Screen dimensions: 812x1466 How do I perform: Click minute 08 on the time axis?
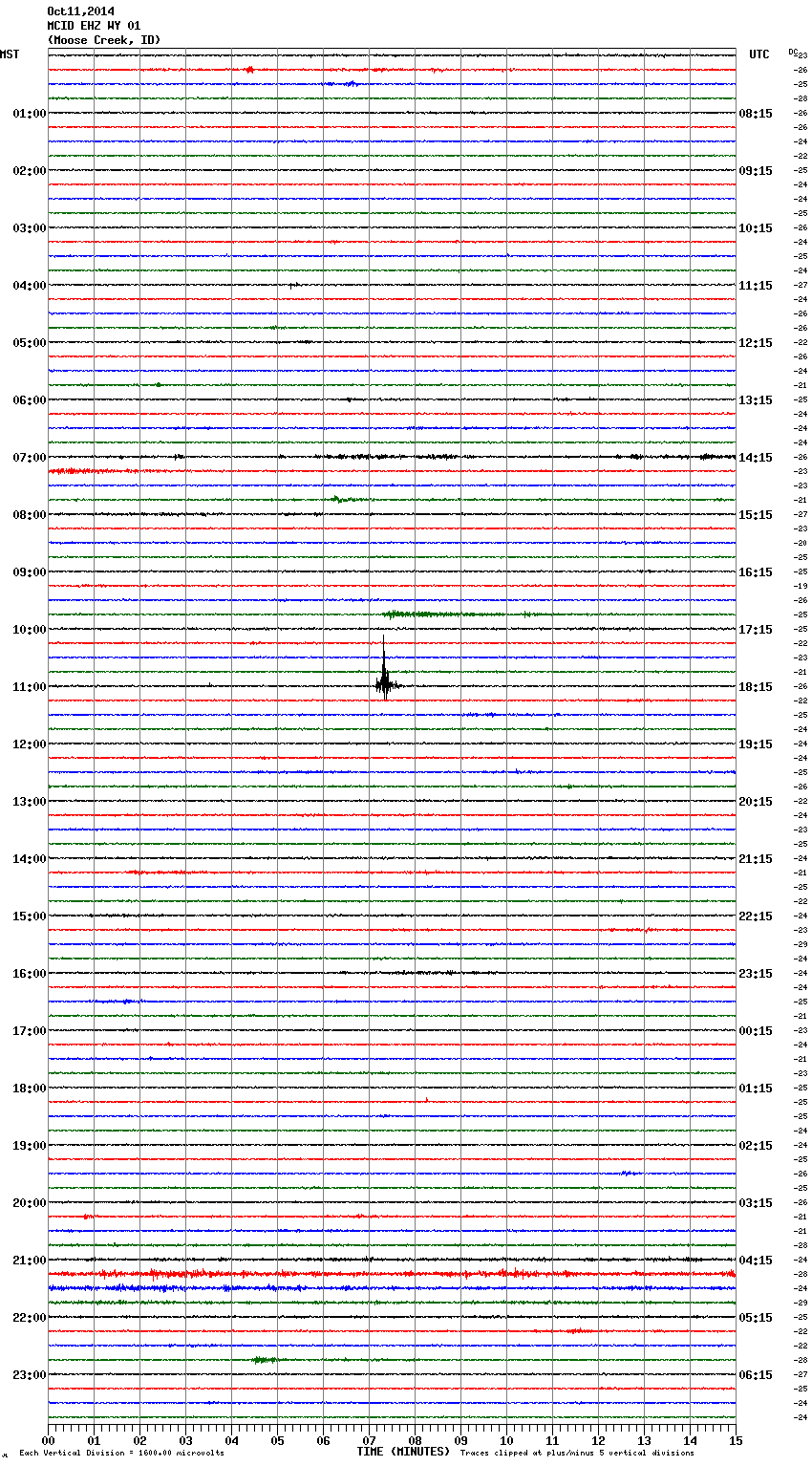(x=415, y=1440)
